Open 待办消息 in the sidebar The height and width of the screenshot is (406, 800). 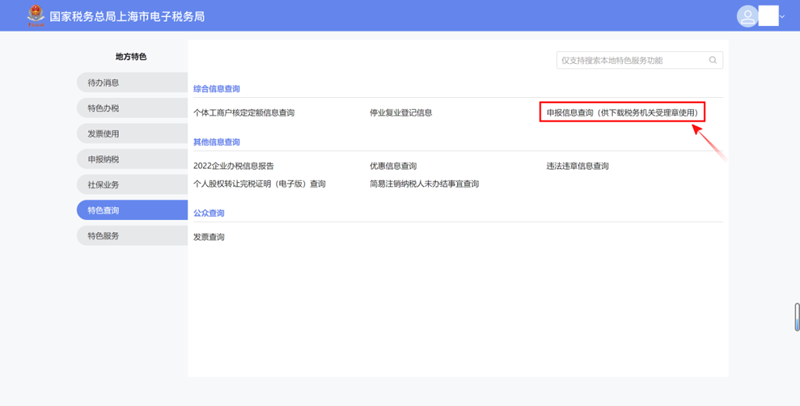[x=132, y=83]
